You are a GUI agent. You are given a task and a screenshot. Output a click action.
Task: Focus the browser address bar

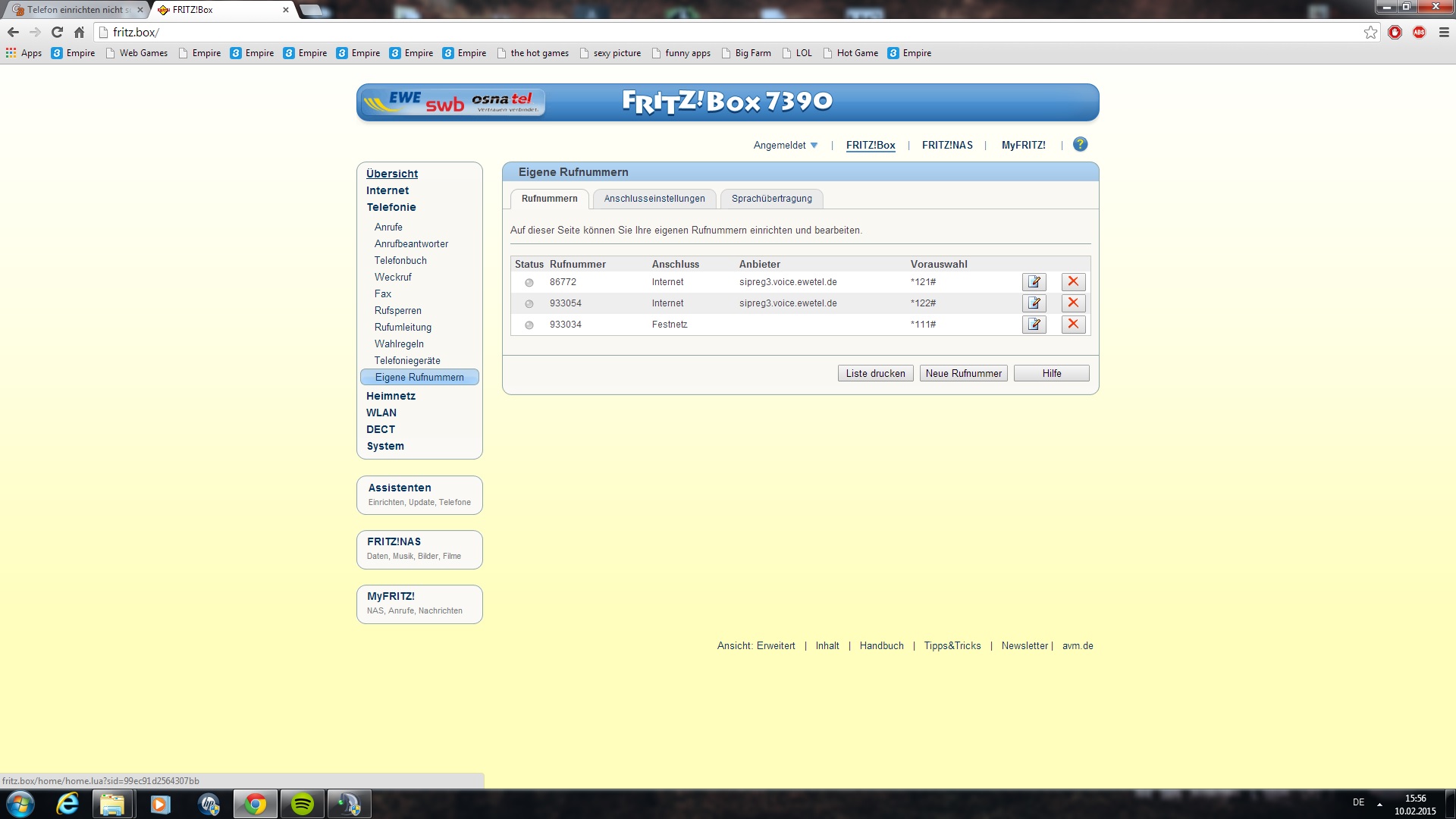coord(682,33)
